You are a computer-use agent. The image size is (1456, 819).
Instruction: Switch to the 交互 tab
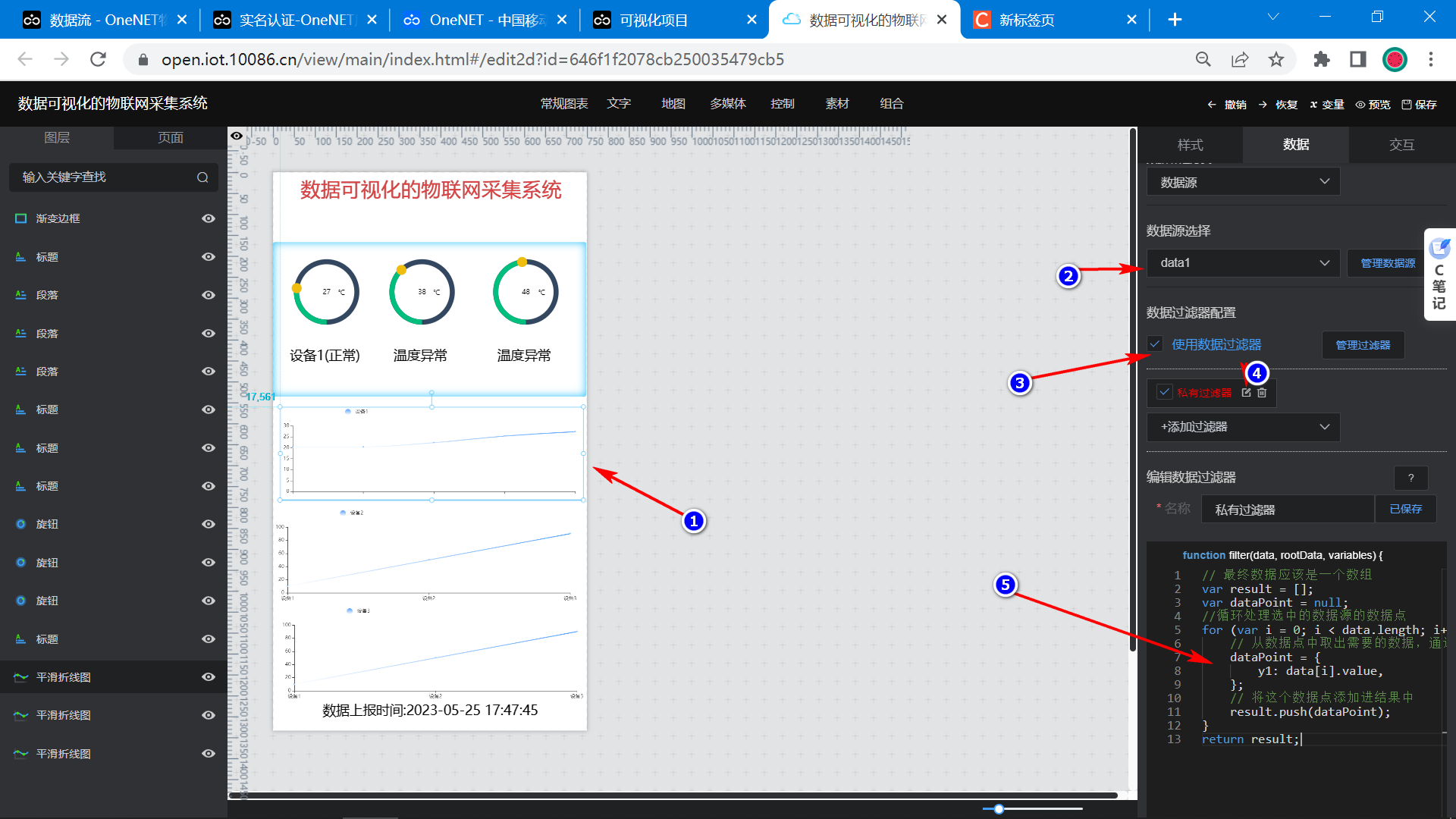pos(1401,145)
